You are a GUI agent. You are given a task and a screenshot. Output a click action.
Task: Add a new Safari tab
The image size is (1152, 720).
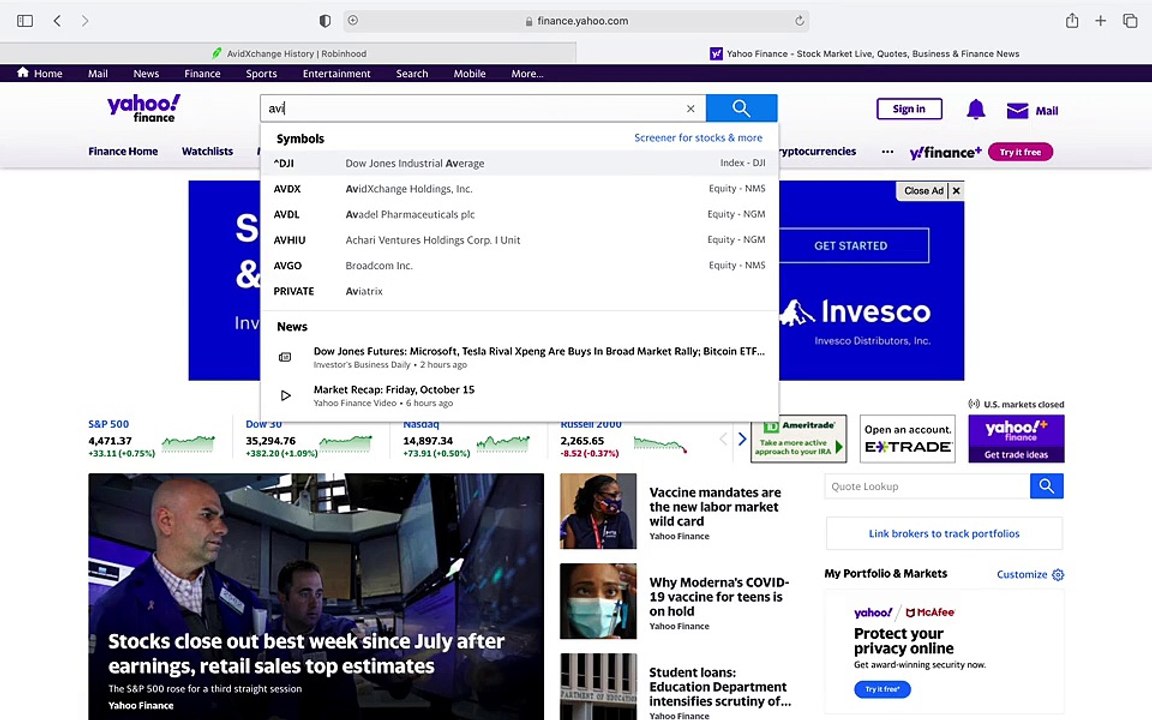(x=1101, y=21)
